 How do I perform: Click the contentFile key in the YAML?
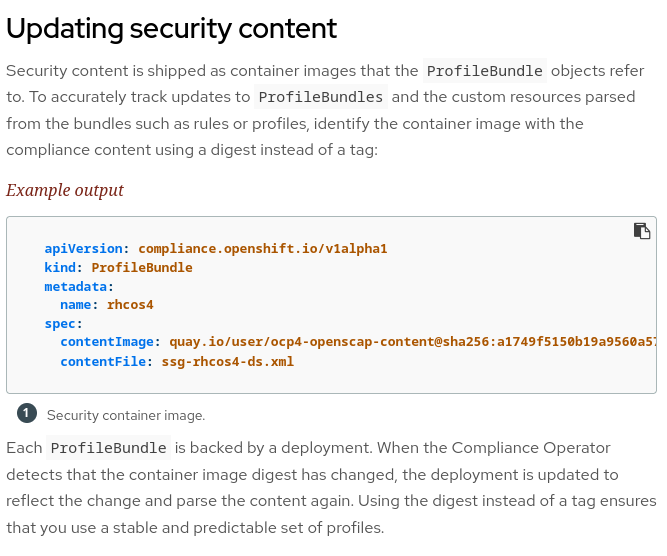click(105, 361)
